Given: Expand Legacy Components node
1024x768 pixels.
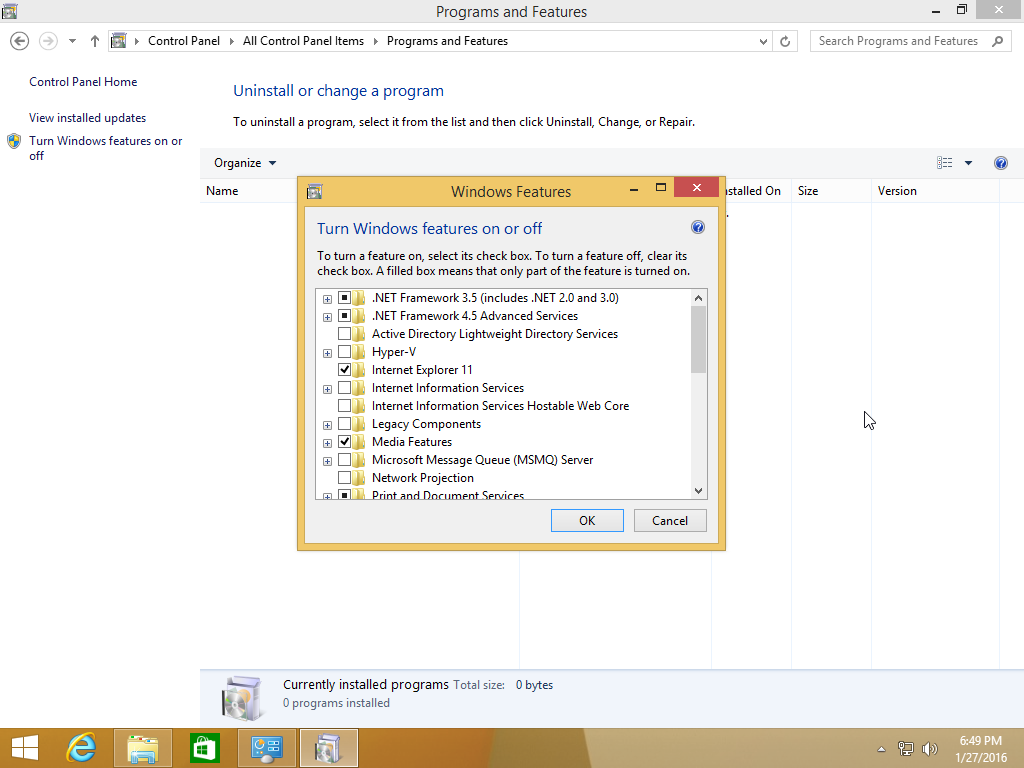Looking at the screenshot, I should coord(327,425).
